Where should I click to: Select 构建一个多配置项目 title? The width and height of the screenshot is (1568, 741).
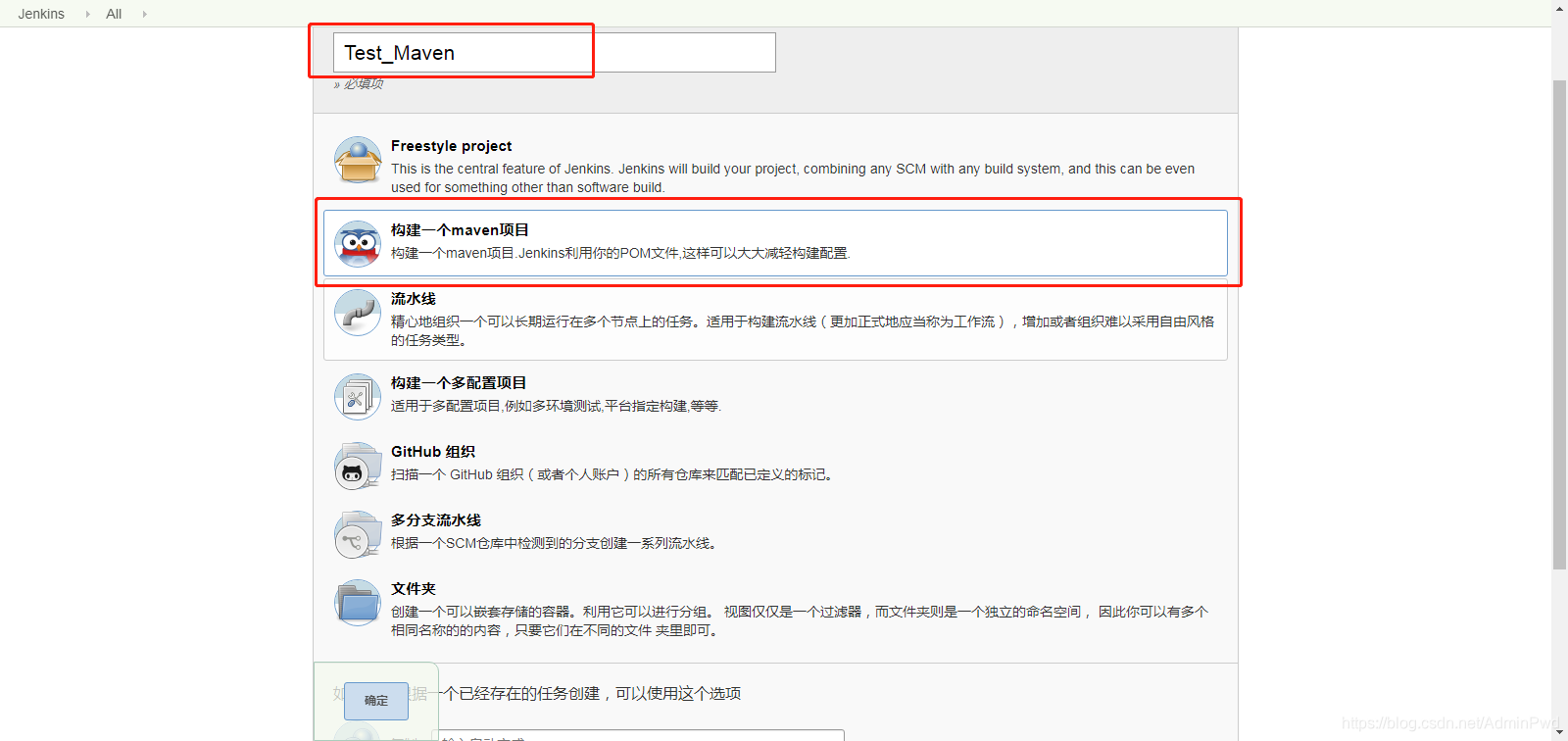tap(459, 383)
